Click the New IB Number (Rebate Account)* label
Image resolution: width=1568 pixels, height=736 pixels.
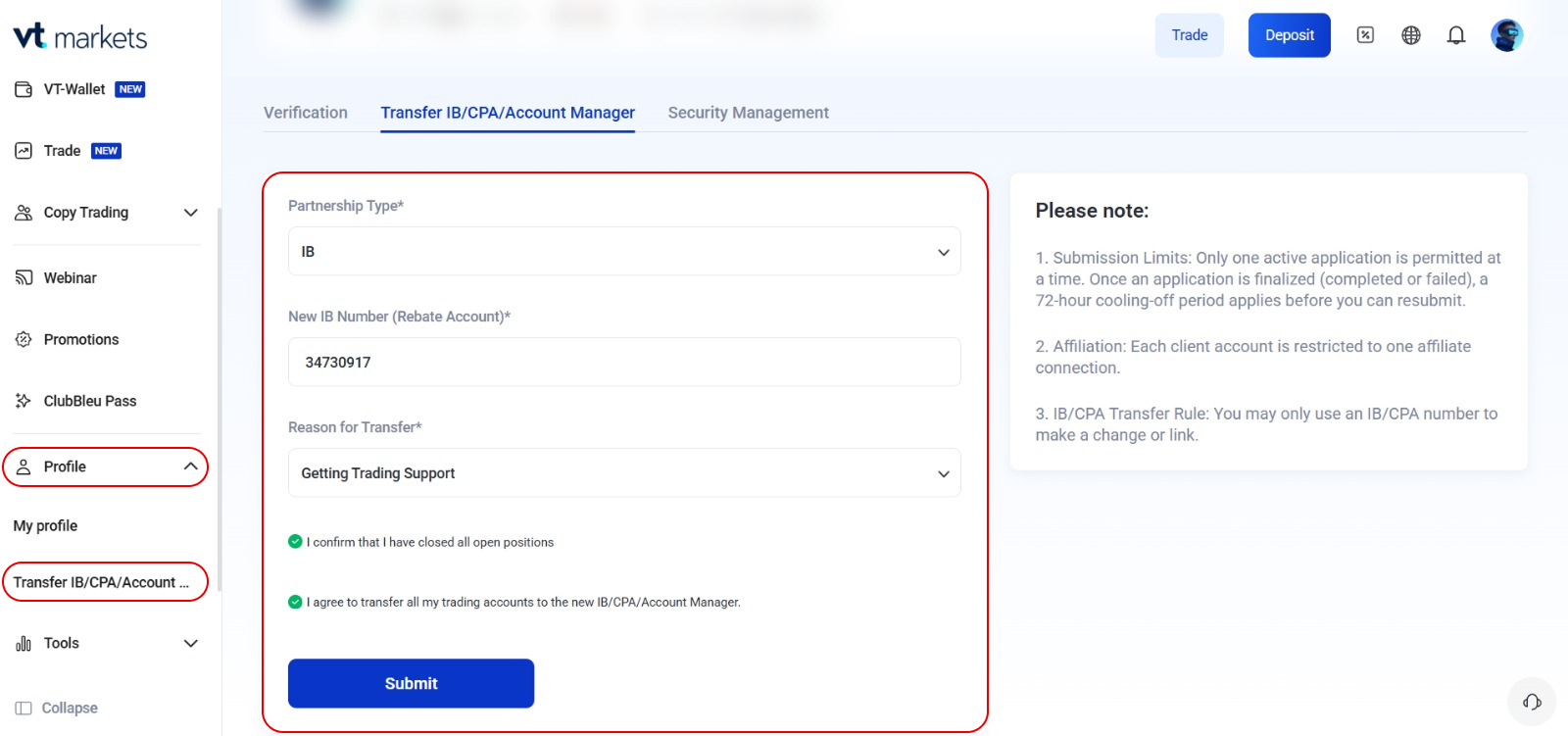[x=399, y=317]
